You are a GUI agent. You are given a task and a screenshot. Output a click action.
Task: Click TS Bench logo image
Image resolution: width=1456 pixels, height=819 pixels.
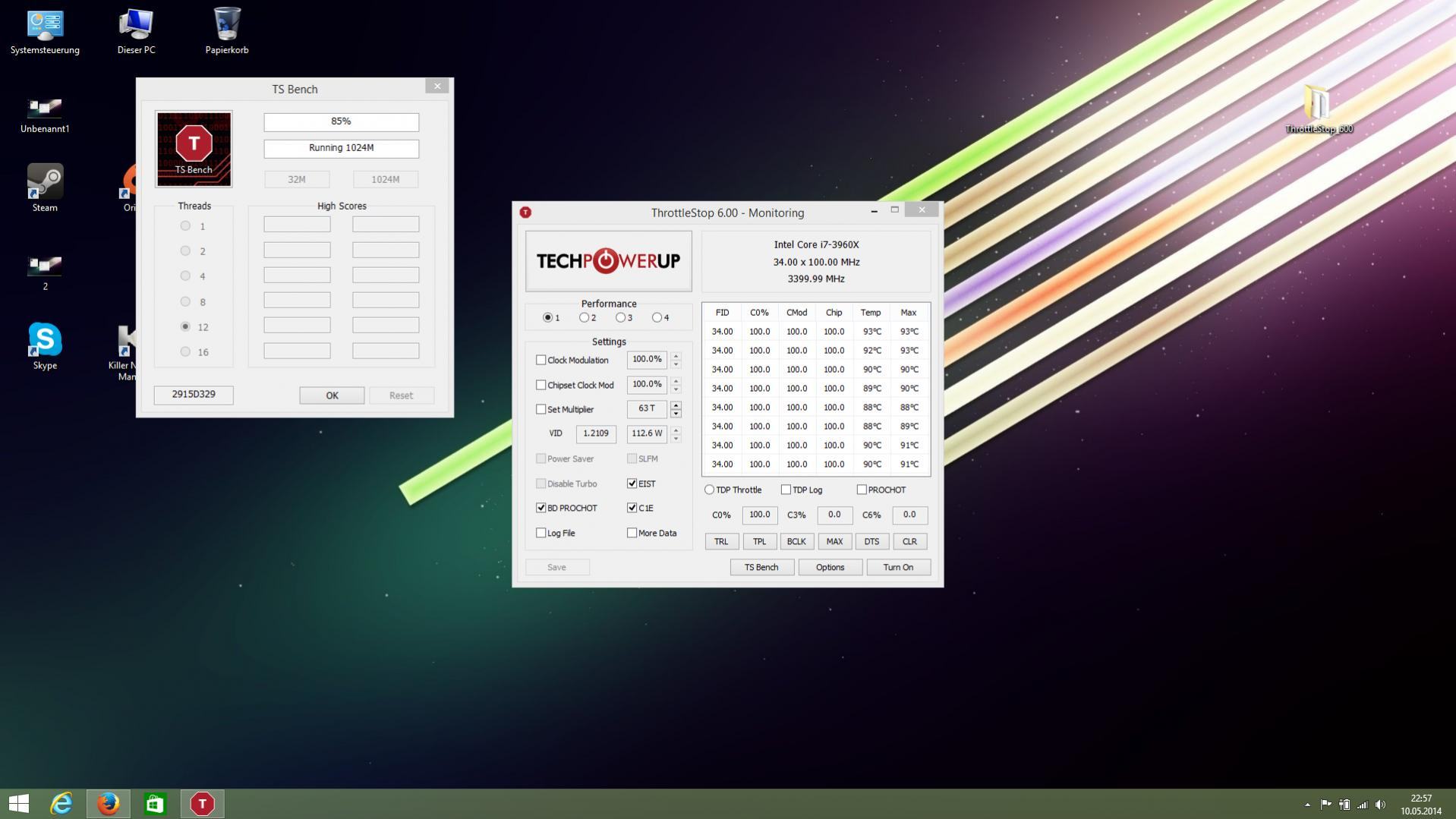[x=194, y=149]
